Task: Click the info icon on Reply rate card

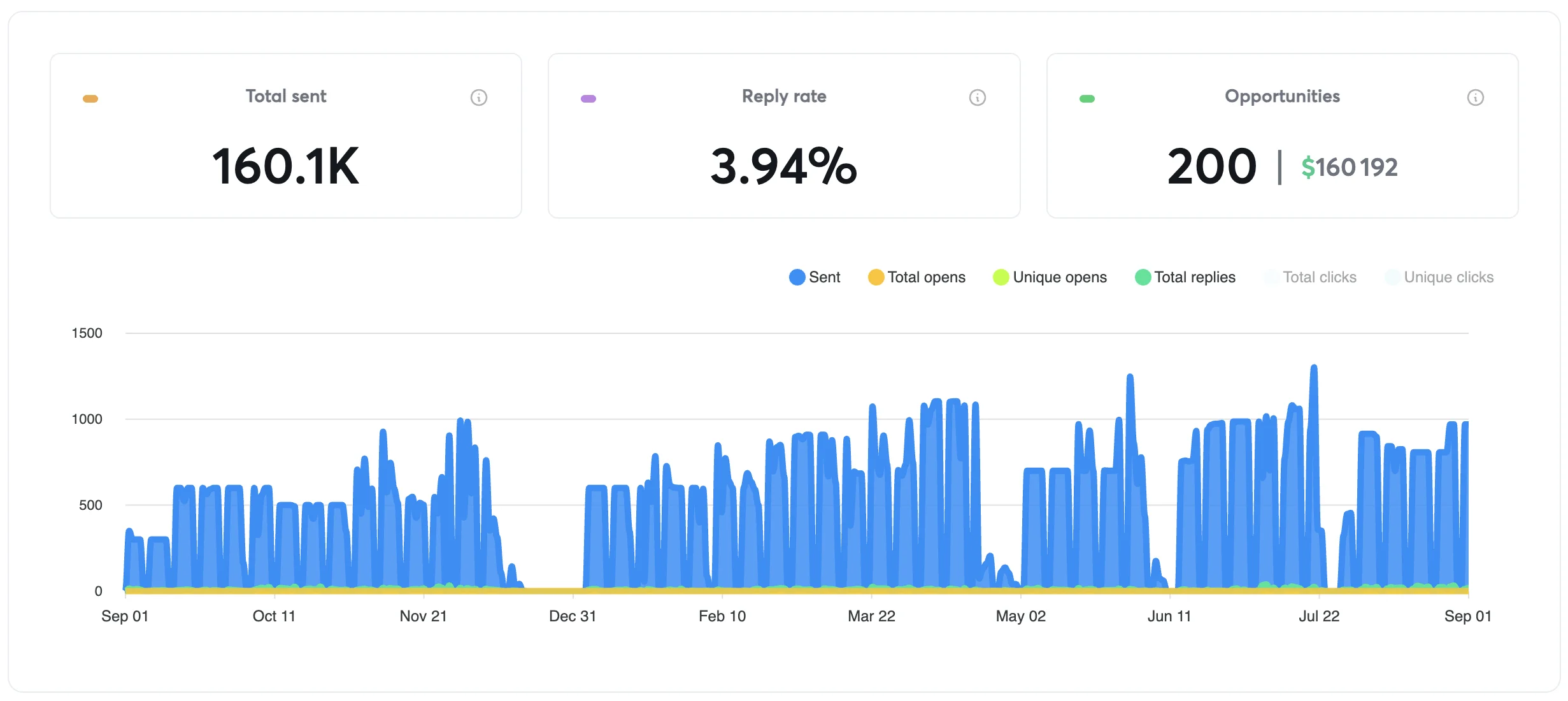Action: coord(978,98)
